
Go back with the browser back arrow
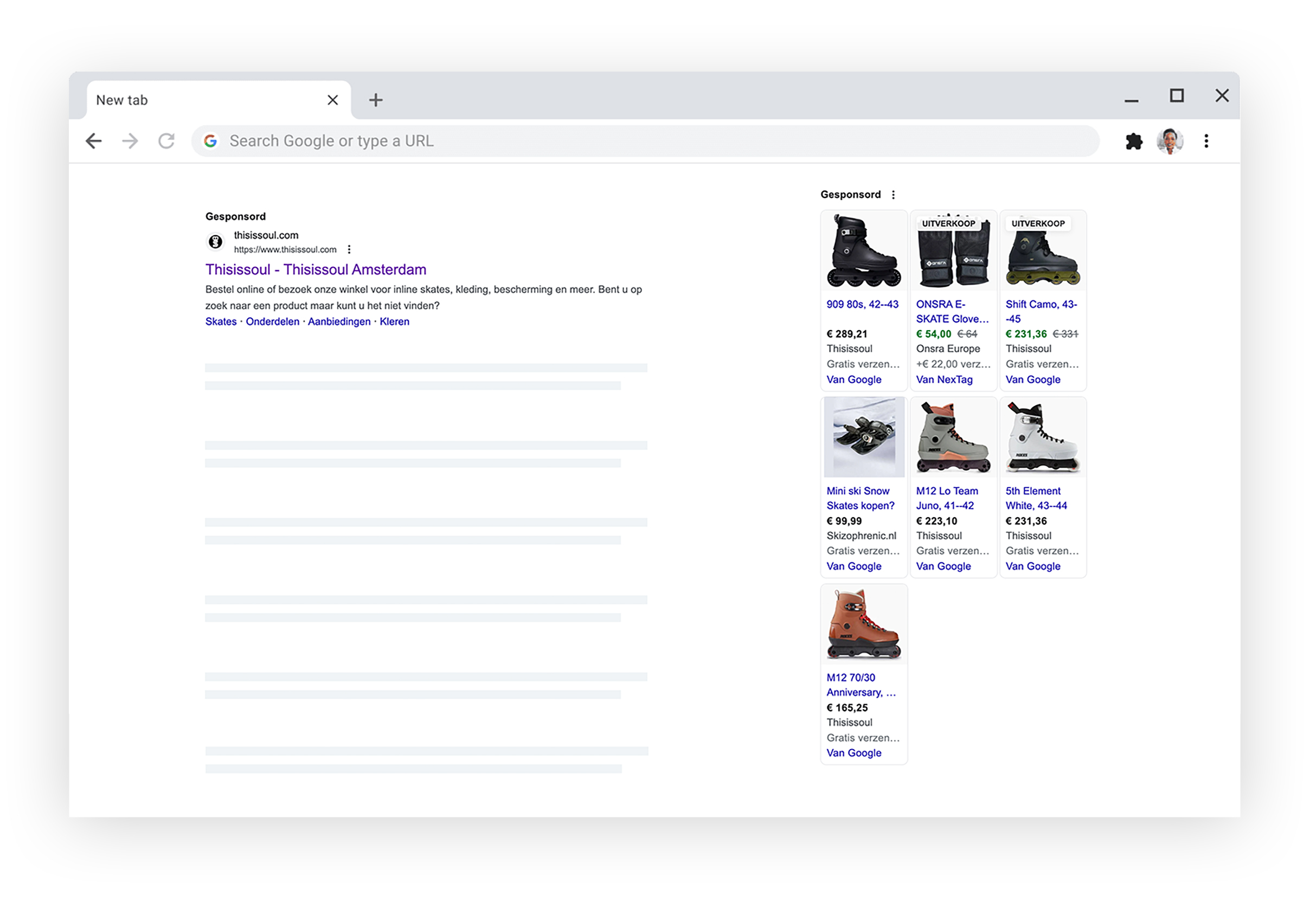(93, 141)
